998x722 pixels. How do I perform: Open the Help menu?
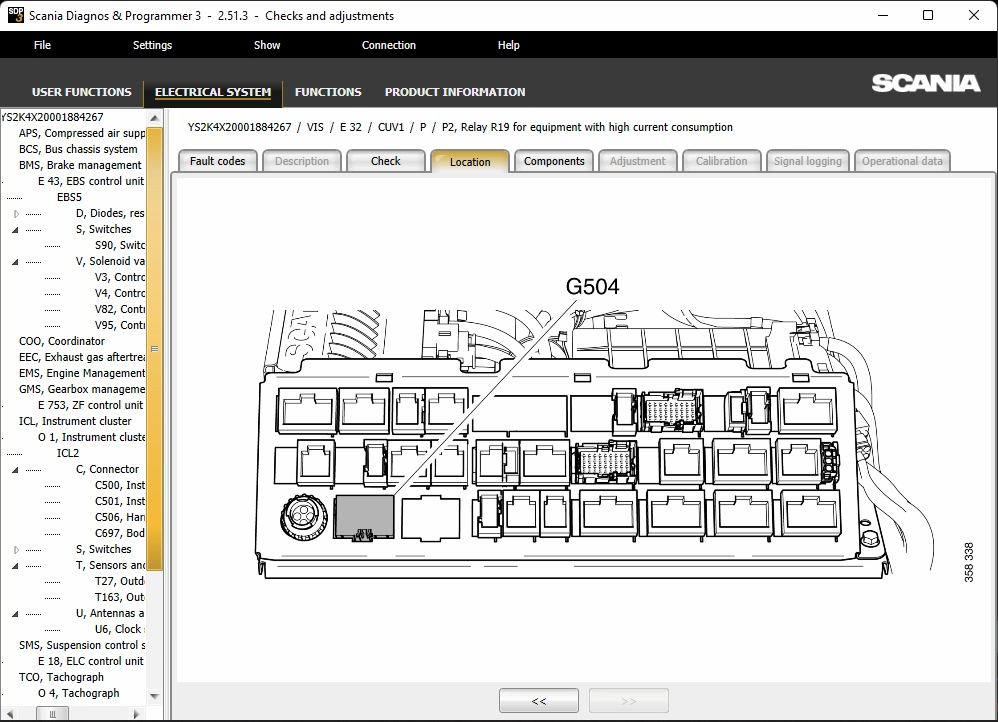pyautogui.click(x=508, y=45)
